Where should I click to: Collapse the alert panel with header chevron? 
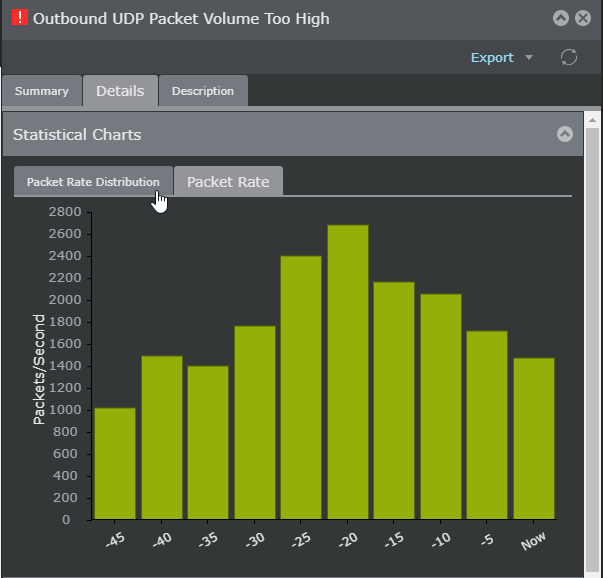point(561,18)
